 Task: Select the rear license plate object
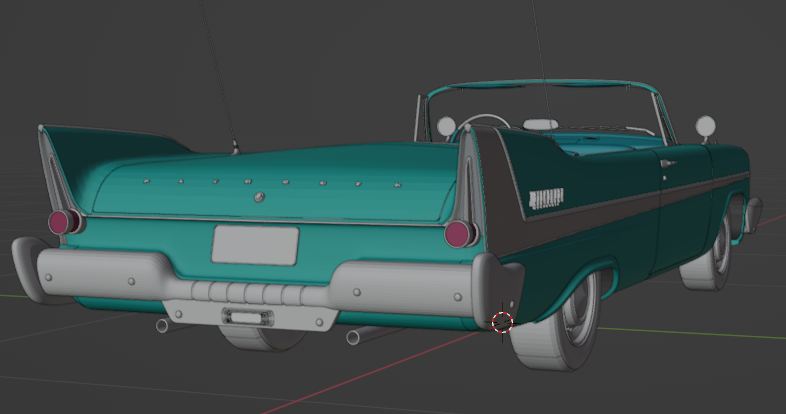tap(255, 245)
